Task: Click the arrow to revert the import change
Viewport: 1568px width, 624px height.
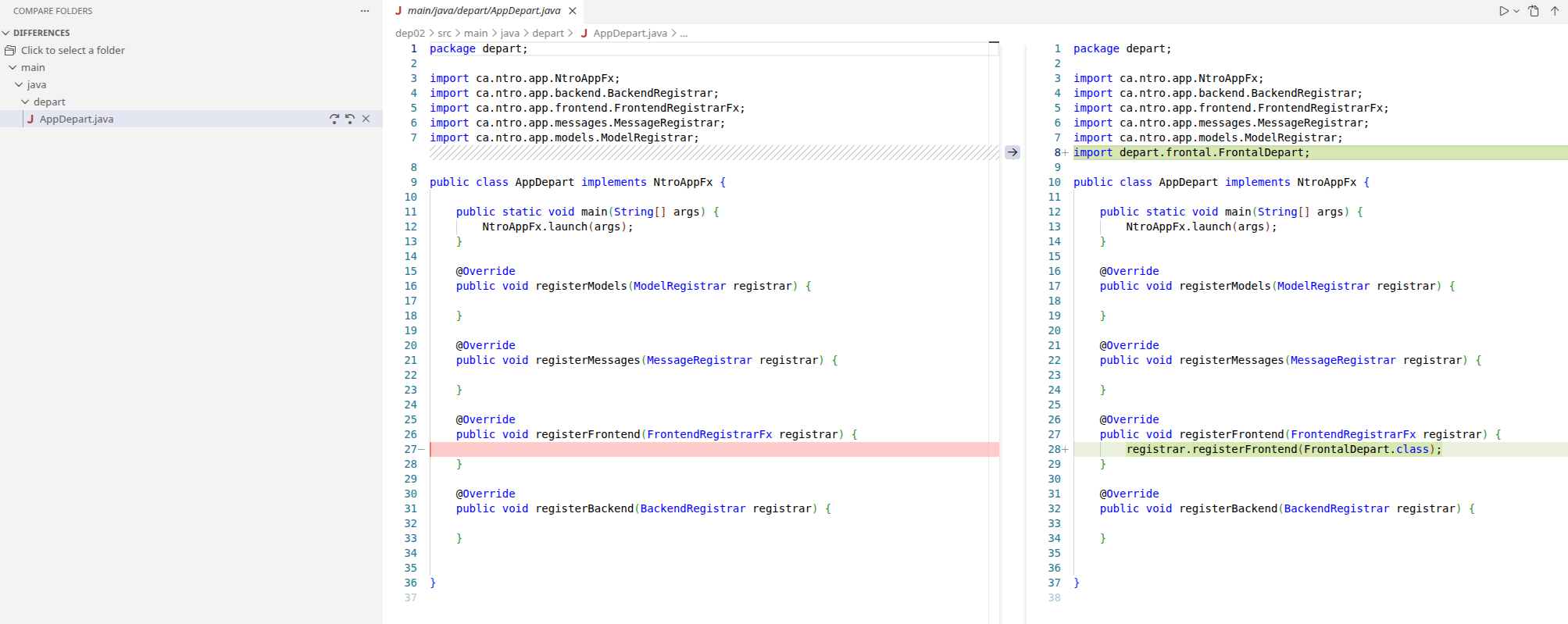Action: click(x=1012, y=152)
